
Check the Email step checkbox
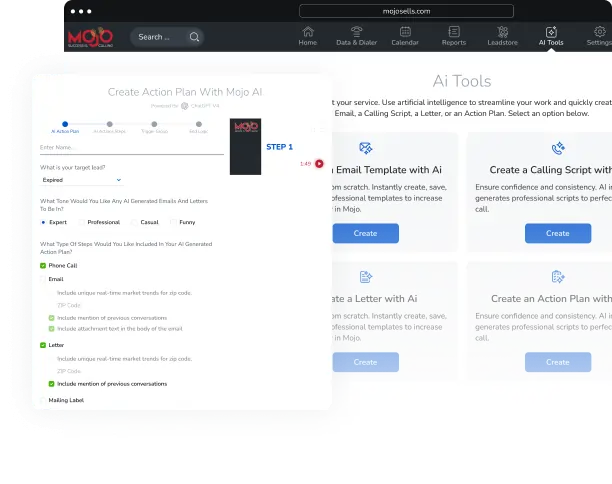click(43, 279)
